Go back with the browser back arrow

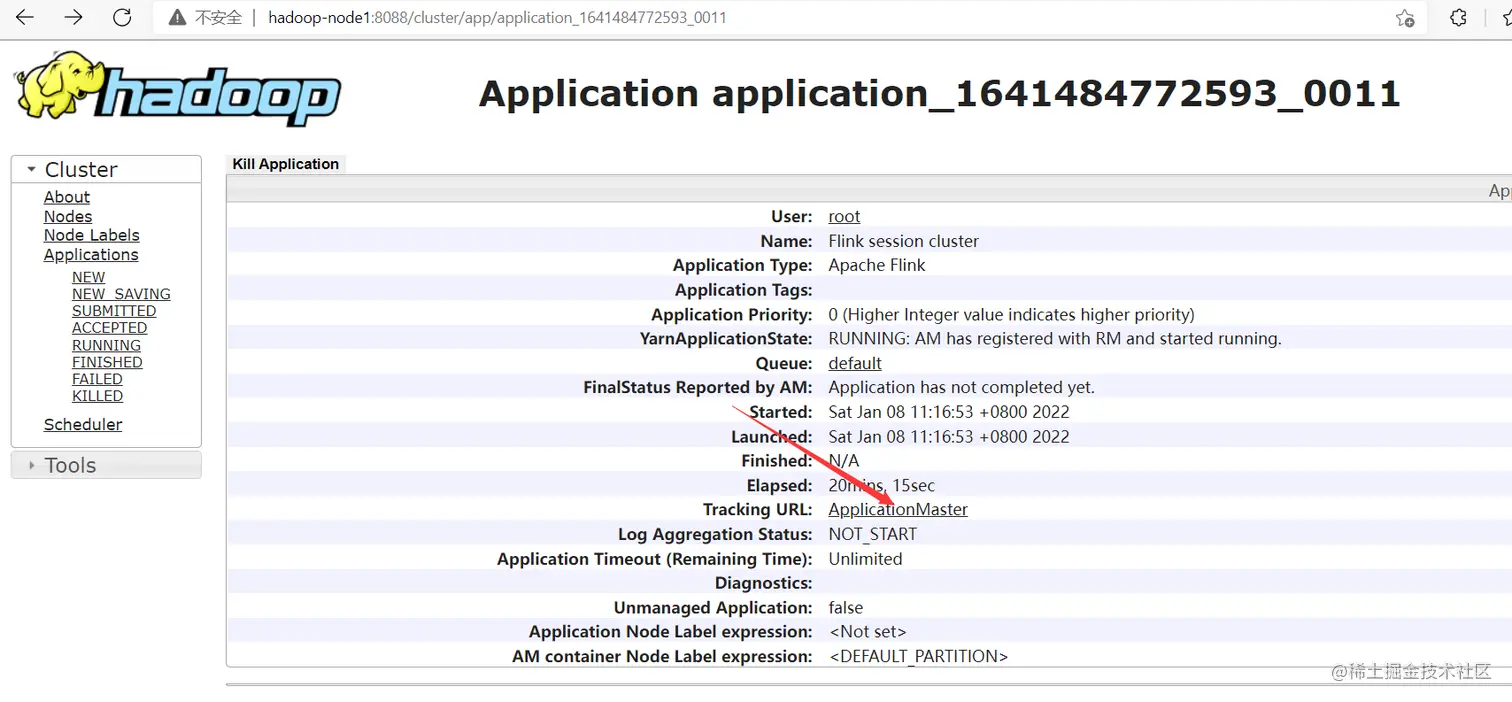pos(25,18)
